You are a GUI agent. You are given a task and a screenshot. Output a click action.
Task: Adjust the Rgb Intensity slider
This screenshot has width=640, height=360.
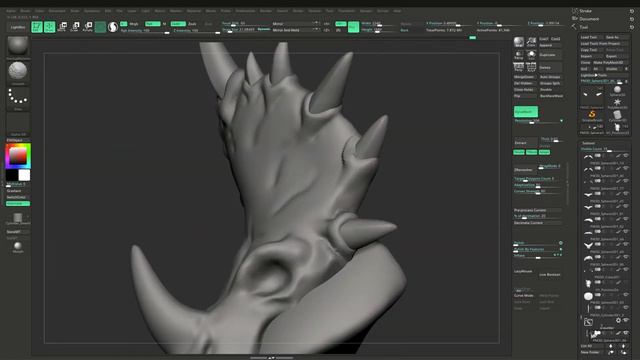coord(145,31)
